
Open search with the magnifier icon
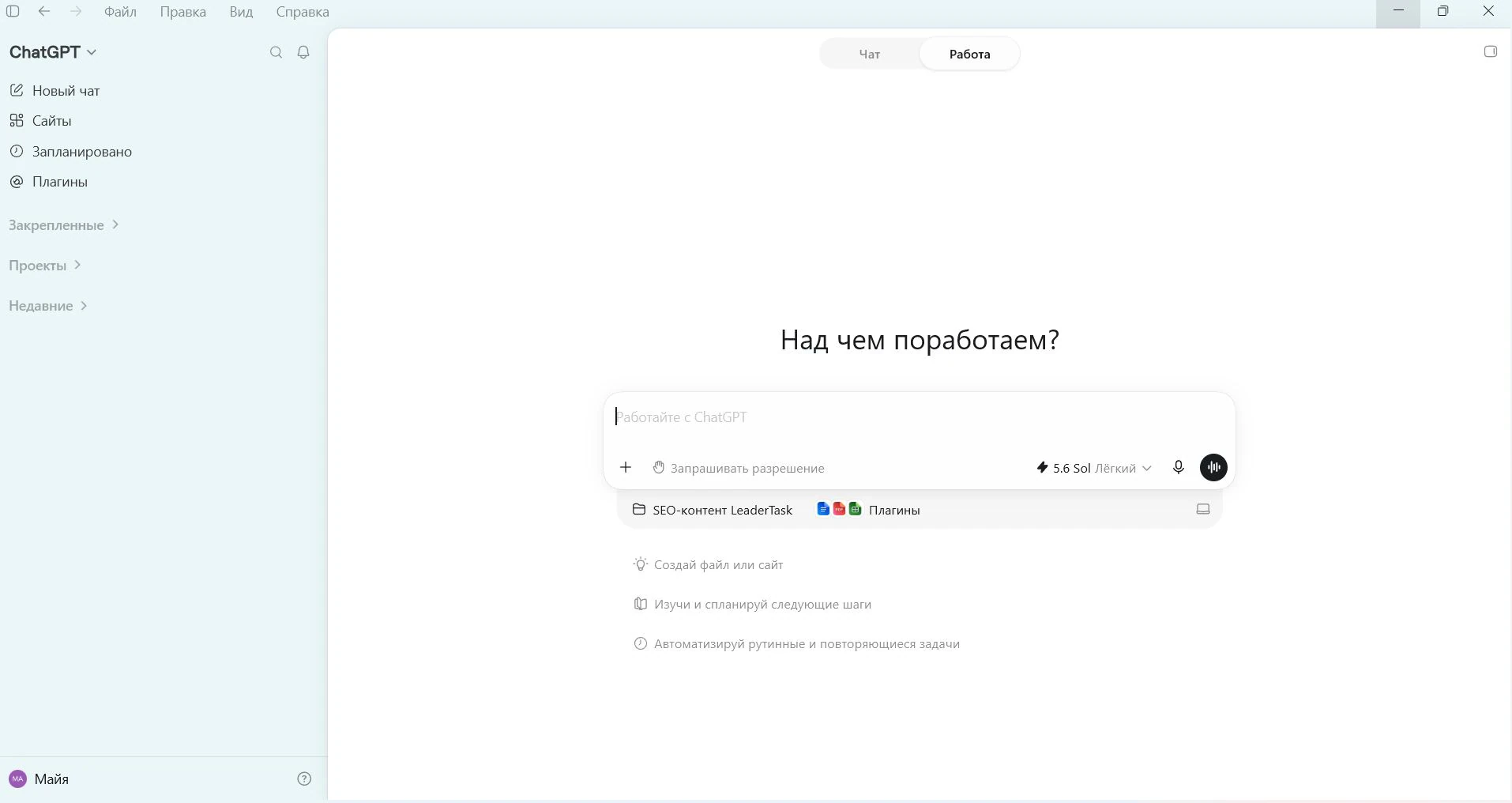click(x=276, y=52)
